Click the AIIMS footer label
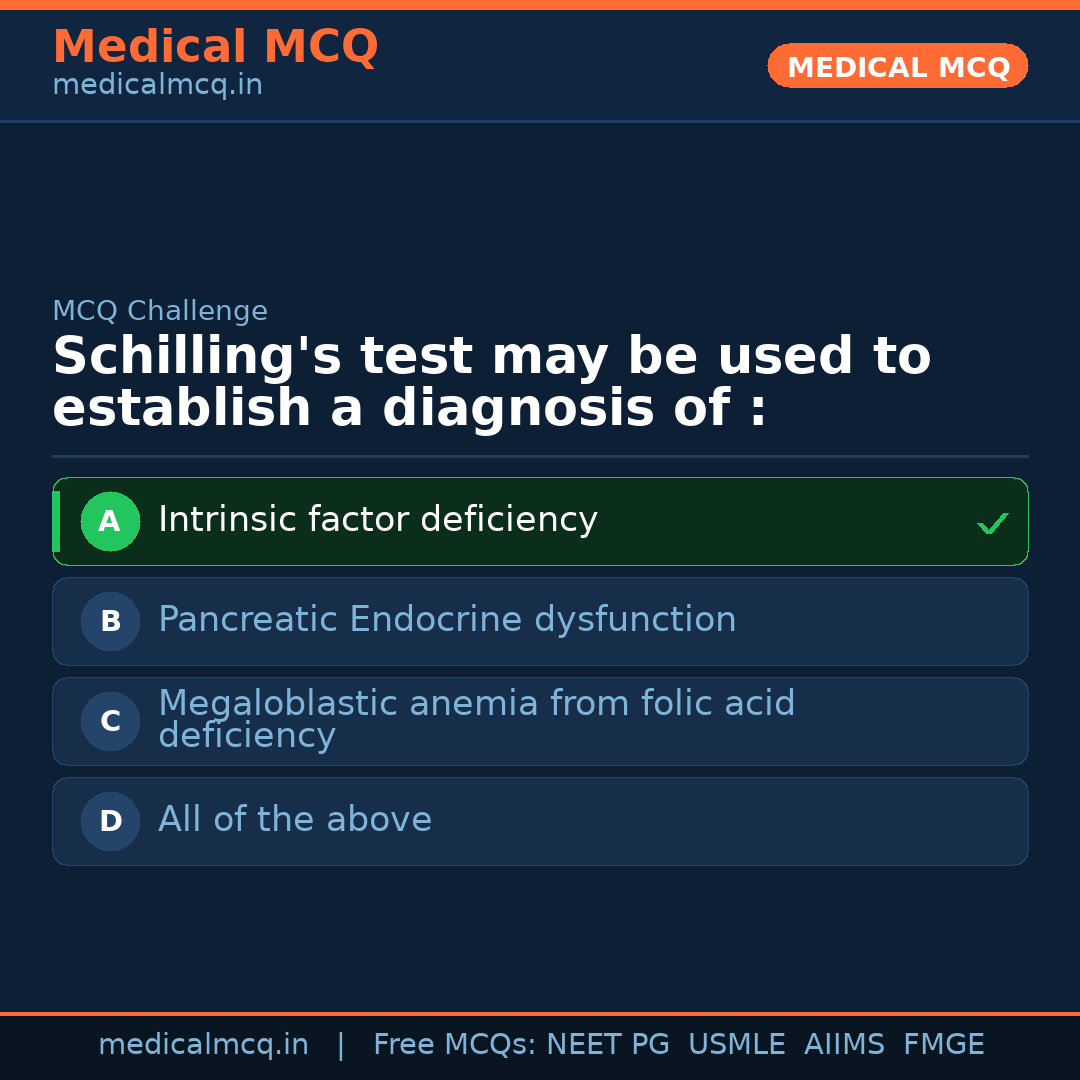Screen dimensions: 1080x1080 pyautogui.click(x=844, y=1045)
